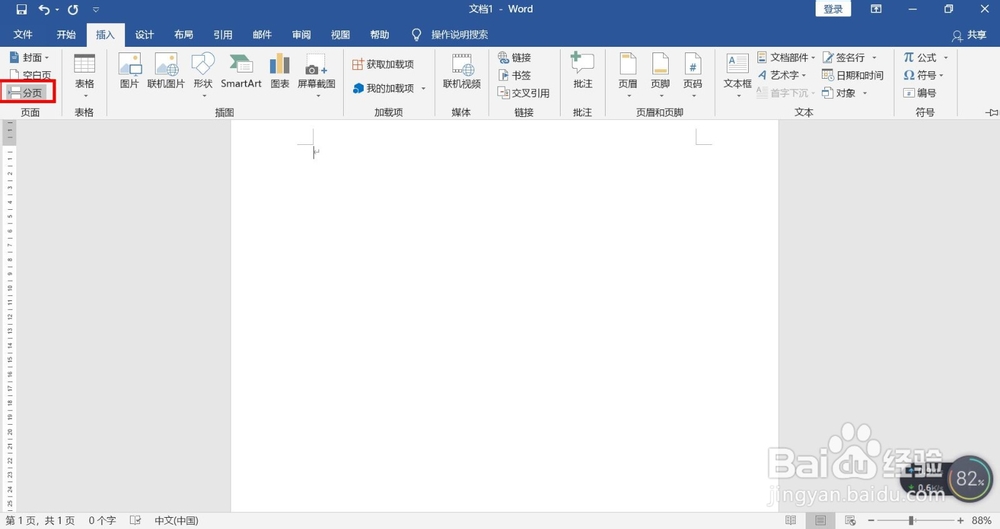Zoom in with the plus button
Viewport: 1000px width, 529px height.
[960, 521]
